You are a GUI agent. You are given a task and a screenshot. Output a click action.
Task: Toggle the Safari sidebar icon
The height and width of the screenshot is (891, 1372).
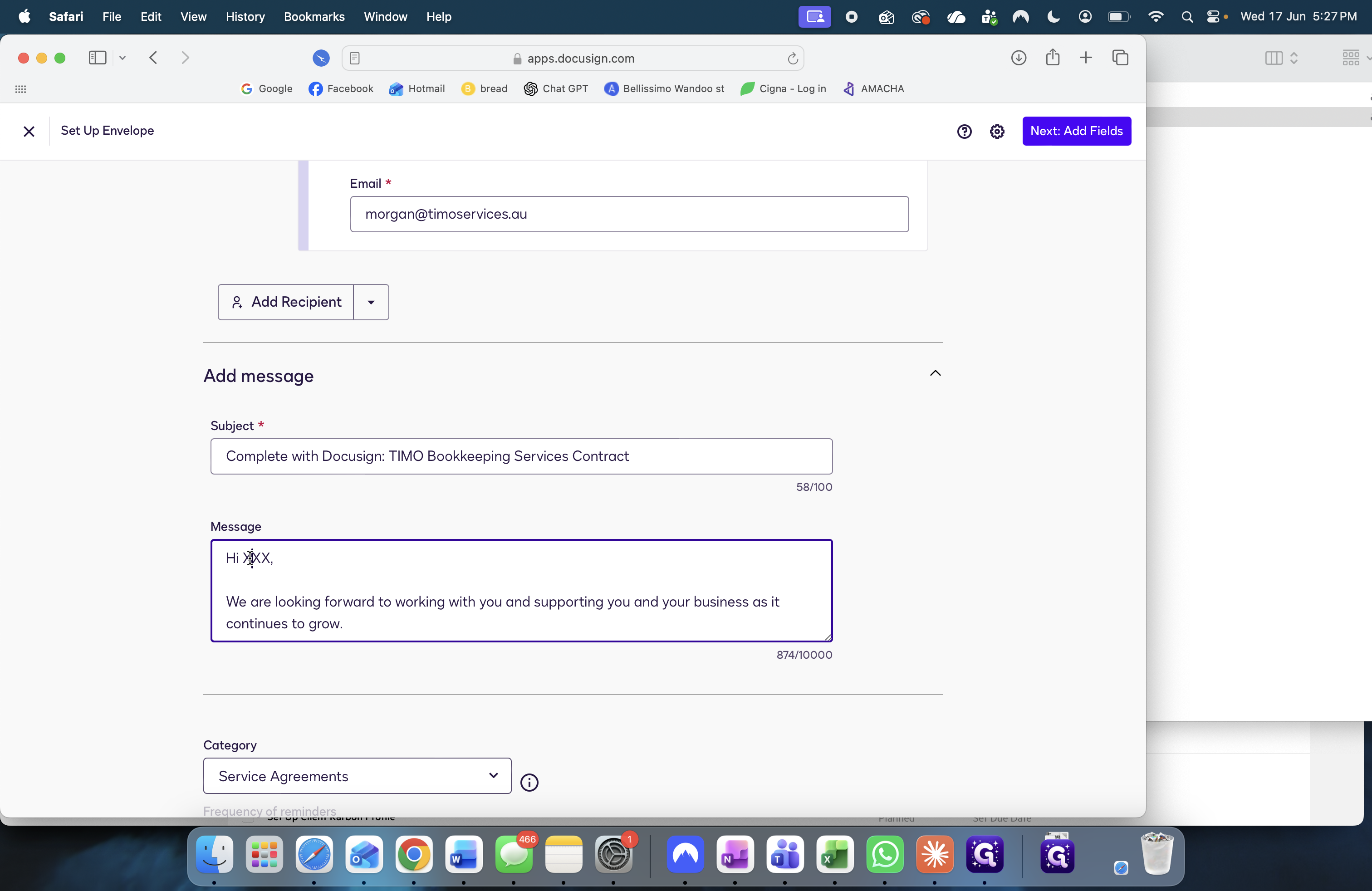[98, 58]
